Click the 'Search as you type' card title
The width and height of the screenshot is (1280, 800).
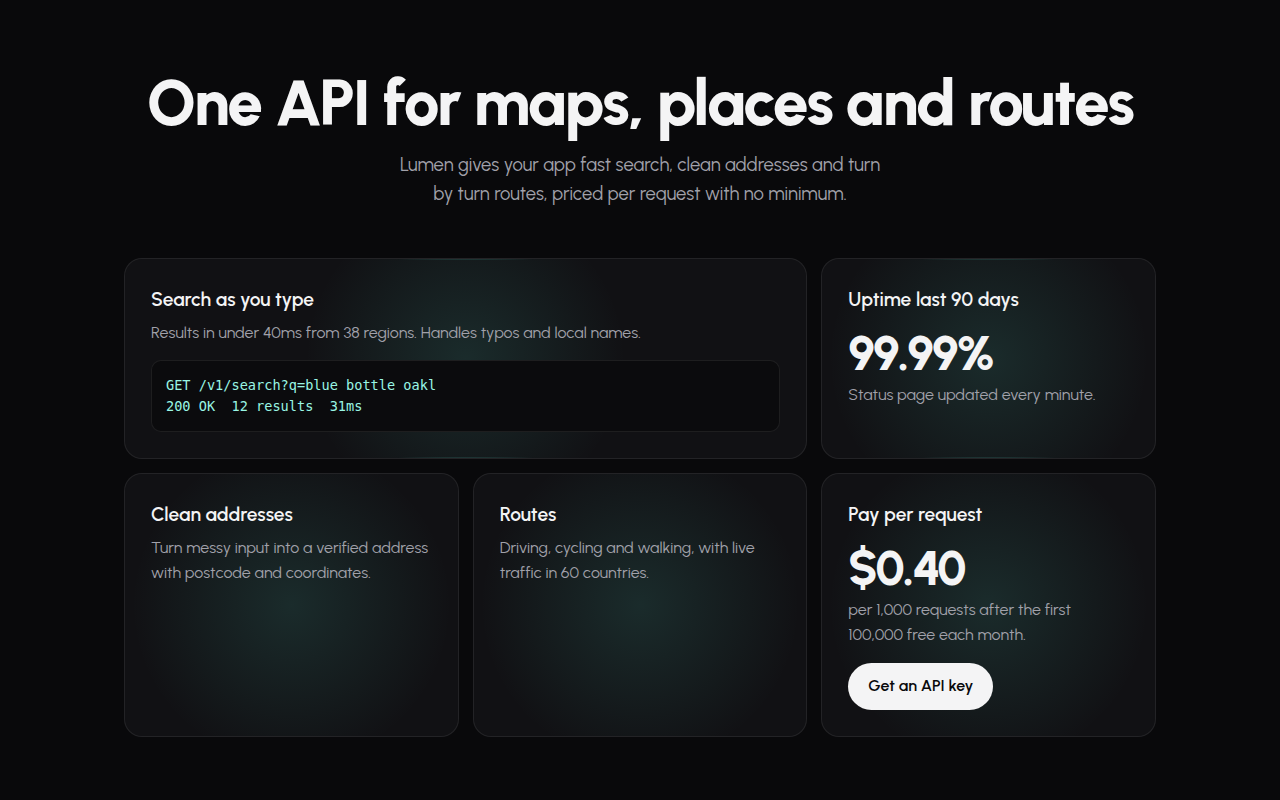pyautogui.click(x=232, y=299)
